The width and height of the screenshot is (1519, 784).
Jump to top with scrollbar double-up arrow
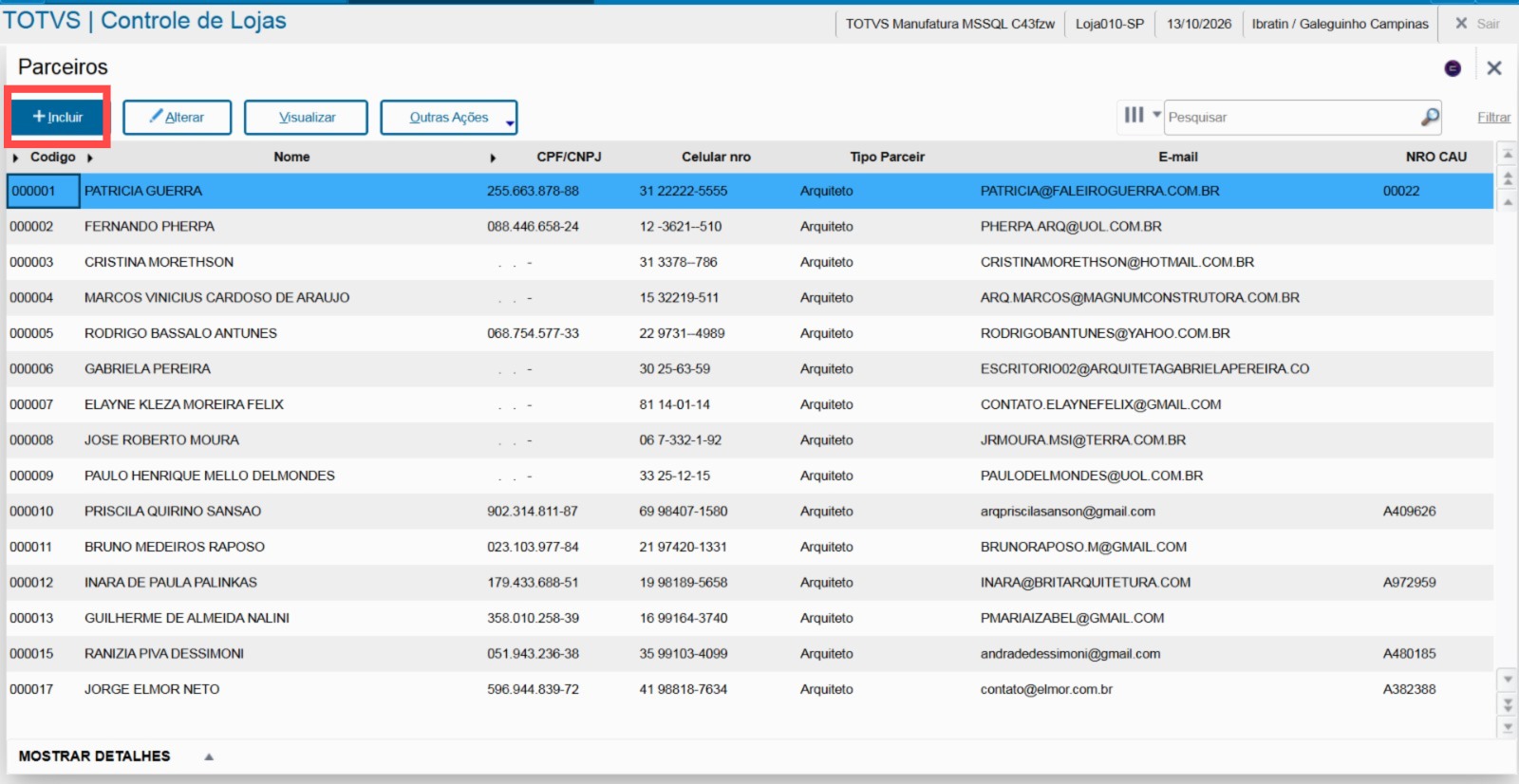1508,178
